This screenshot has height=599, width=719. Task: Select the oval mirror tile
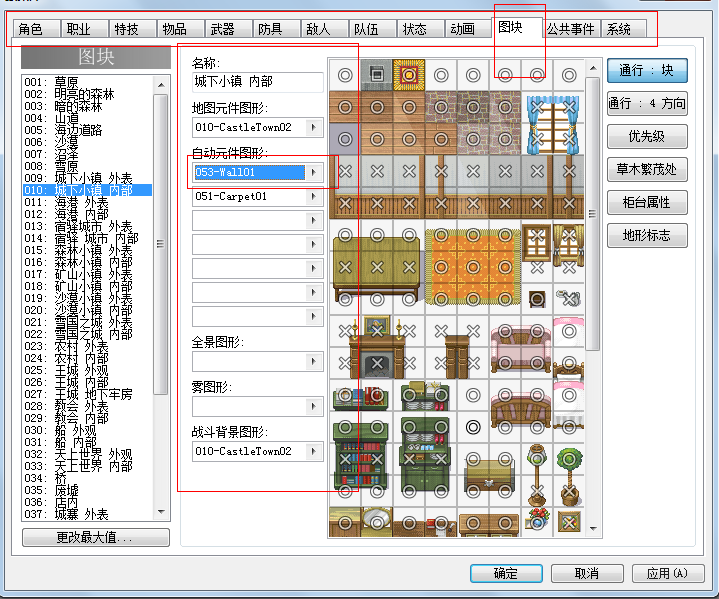coord(377,522)
